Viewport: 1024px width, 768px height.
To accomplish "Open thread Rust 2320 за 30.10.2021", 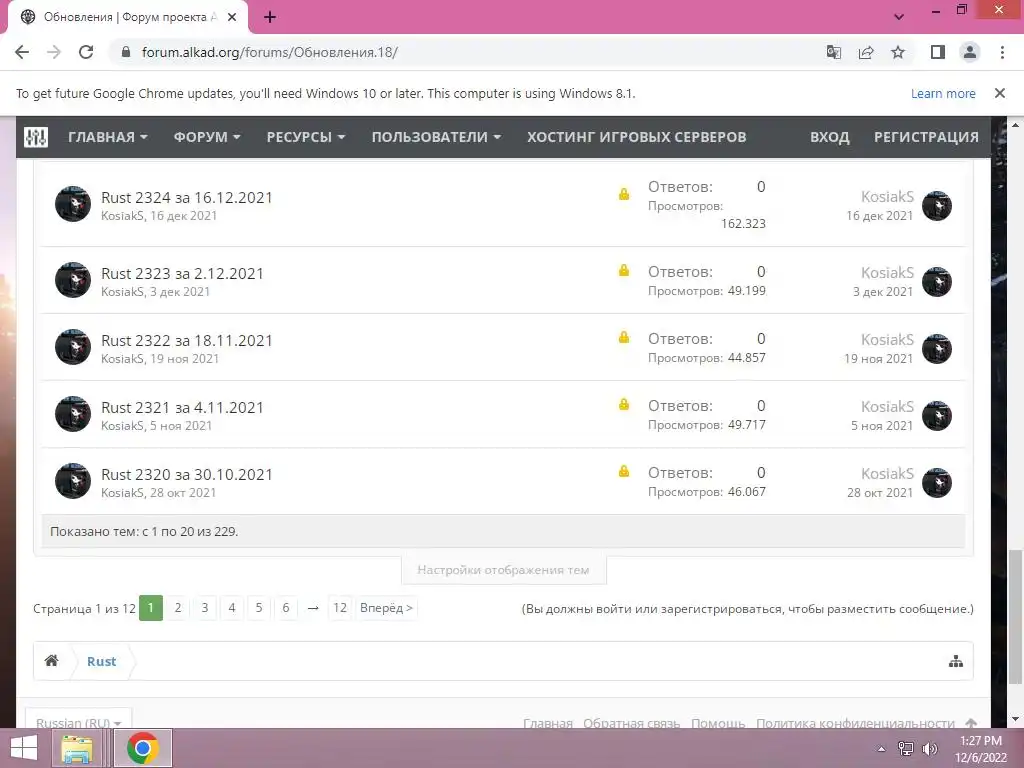I will tap(187, 474).
